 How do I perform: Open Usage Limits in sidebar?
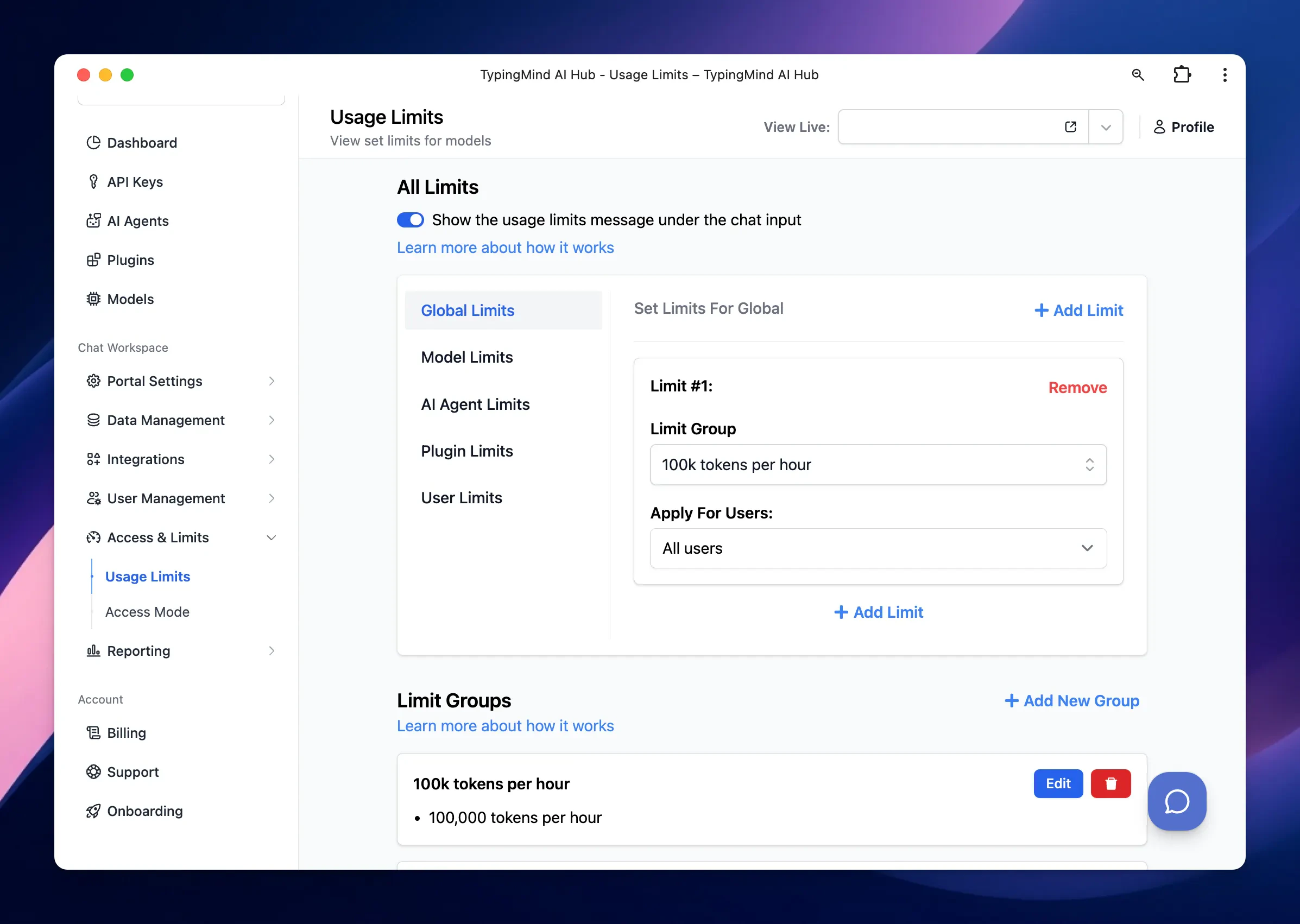(148, 577)
